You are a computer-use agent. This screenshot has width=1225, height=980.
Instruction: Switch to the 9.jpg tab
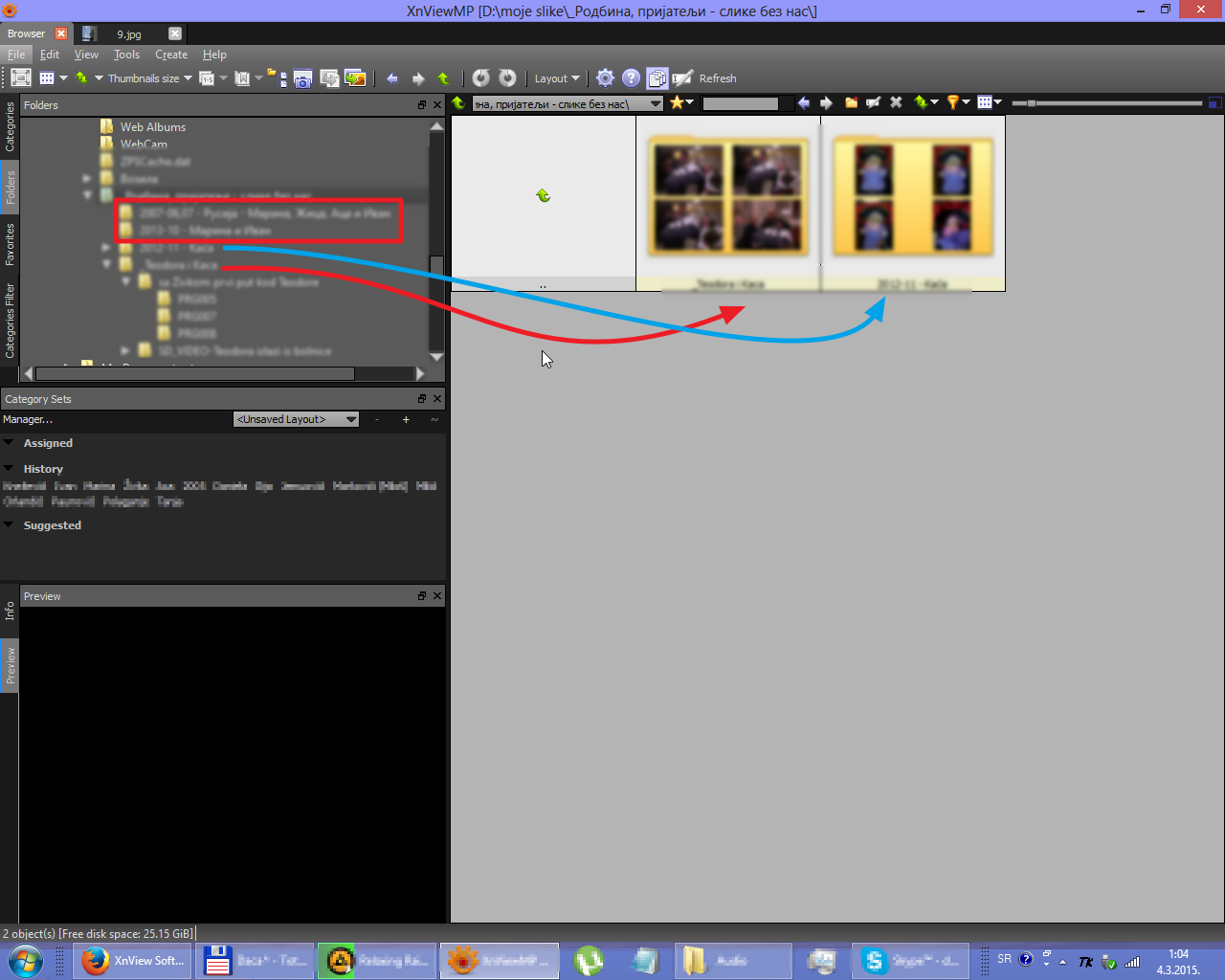coord(129,33)
